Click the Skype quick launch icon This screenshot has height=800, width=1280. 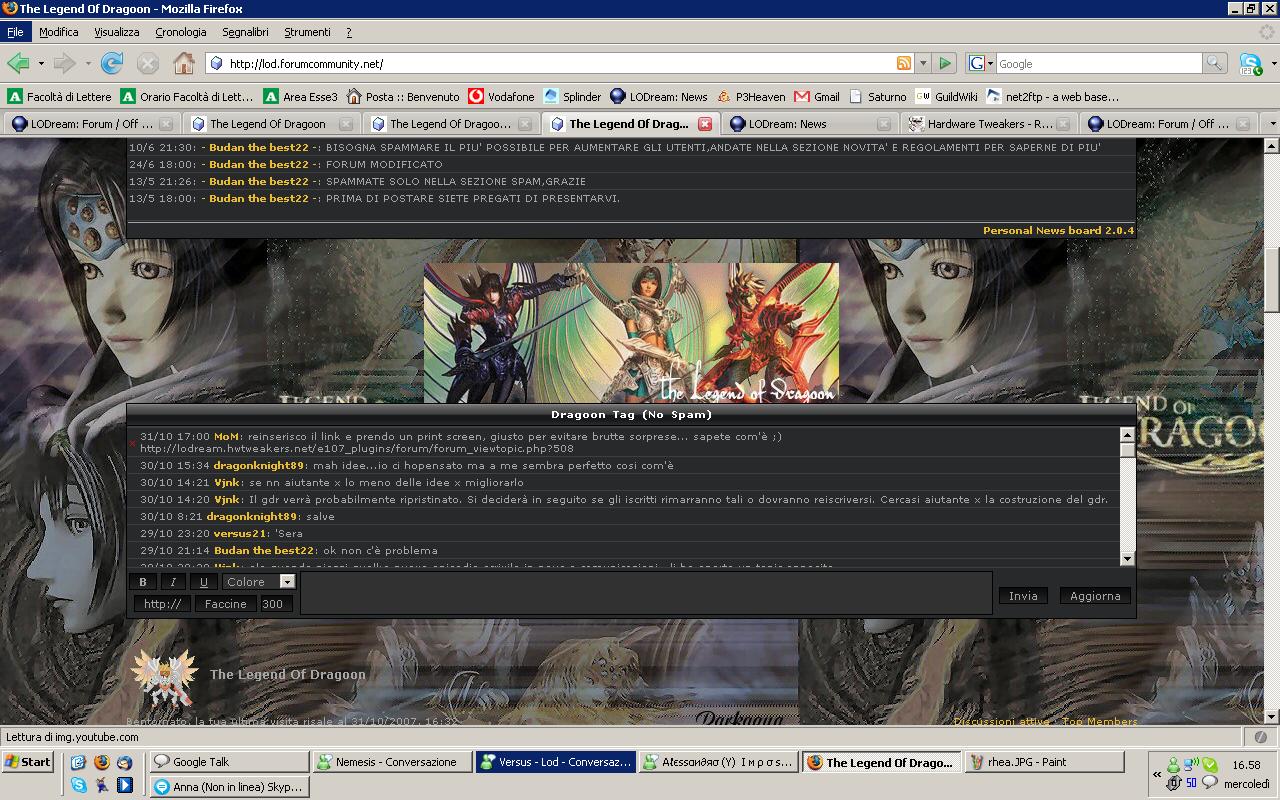[78, 785]
